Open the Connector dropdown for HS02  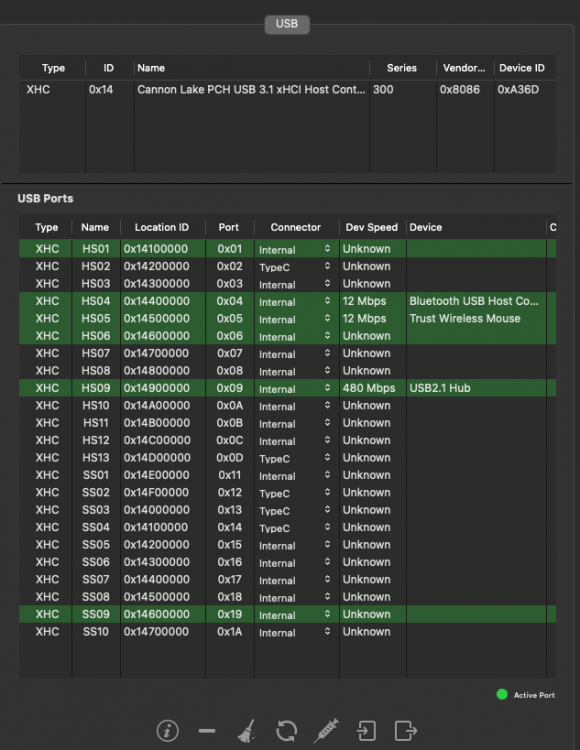click(x=295, y=266)
